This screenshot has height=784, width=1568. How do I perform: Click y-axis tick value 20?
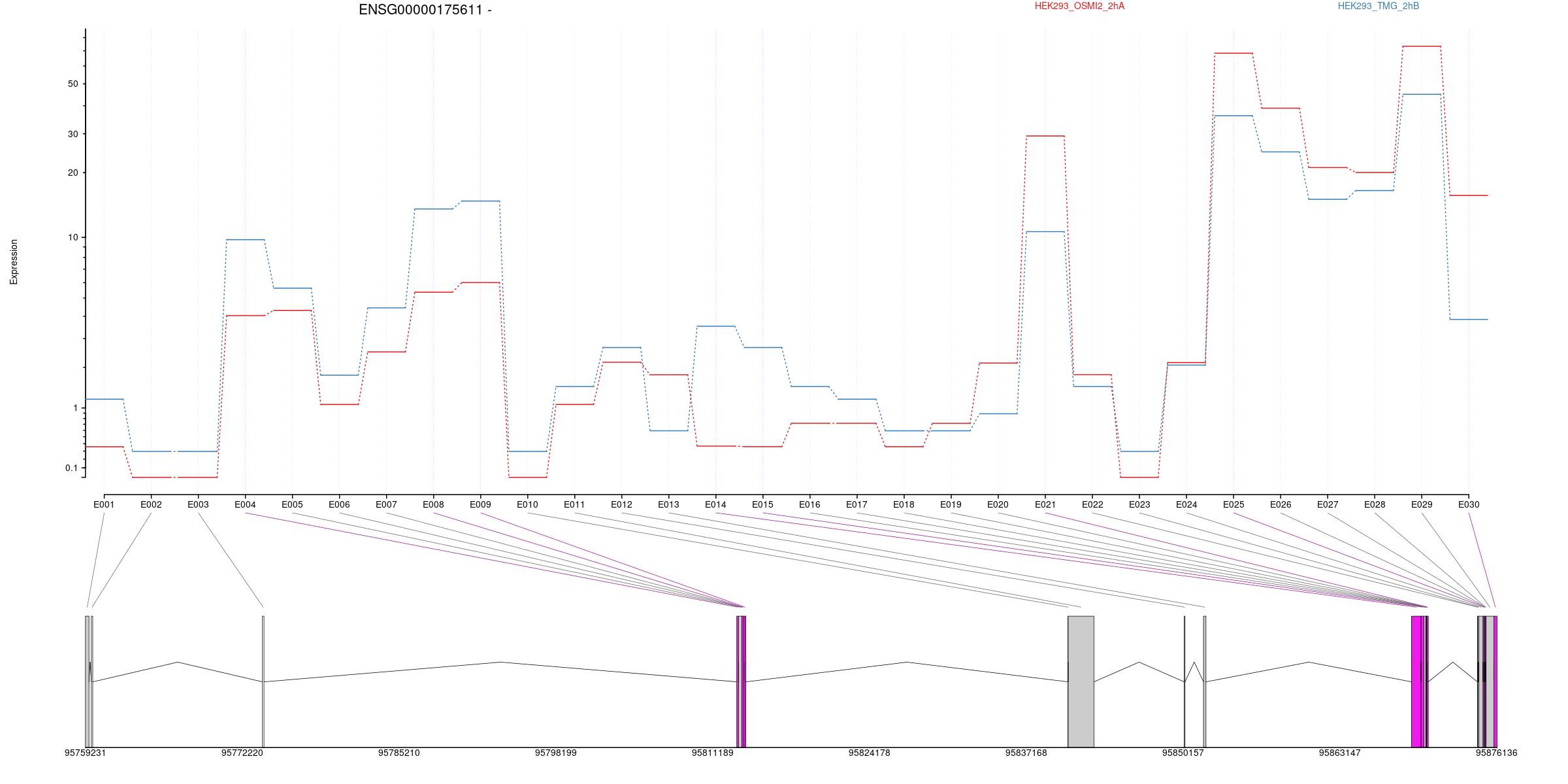(73, 172)
